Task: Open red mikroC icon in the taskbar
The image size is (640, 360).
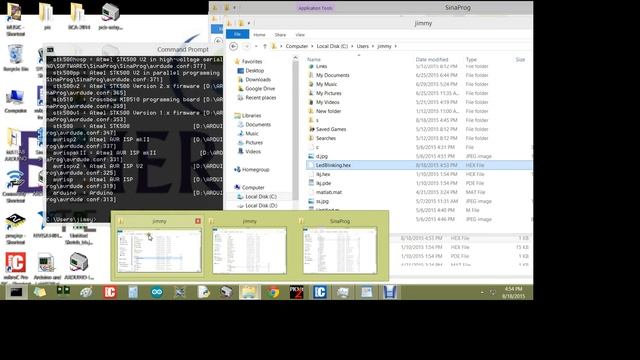Action: click(x=110, y=292)
